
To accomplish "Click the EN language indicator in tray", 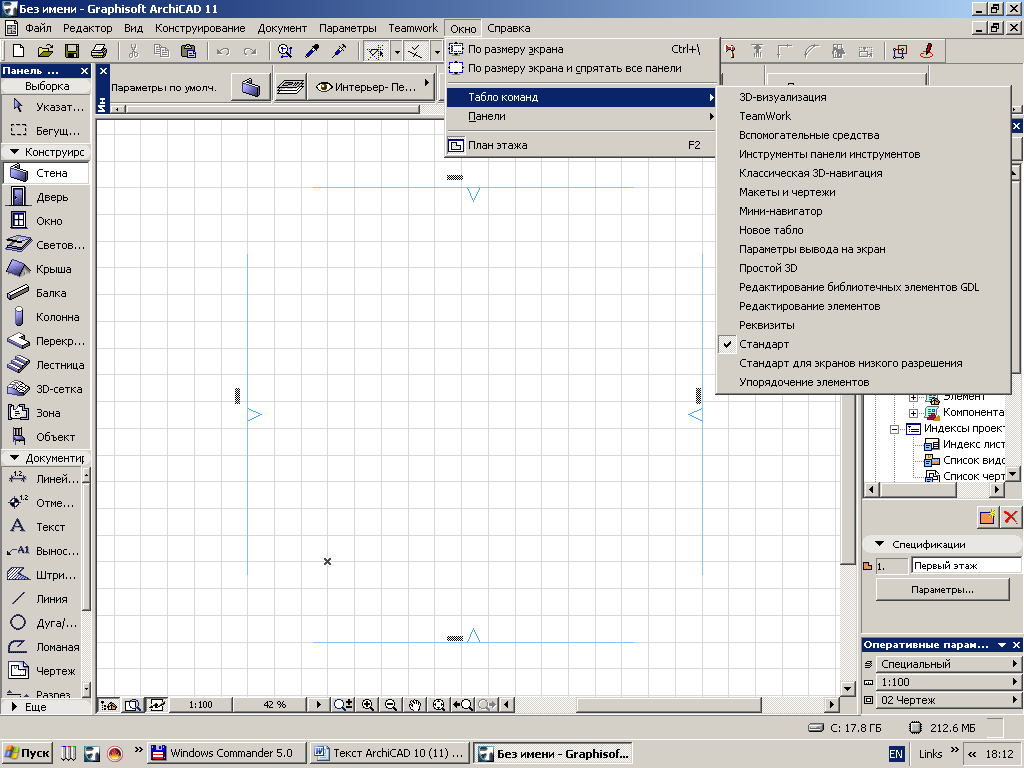I will (x=896, y=754).
